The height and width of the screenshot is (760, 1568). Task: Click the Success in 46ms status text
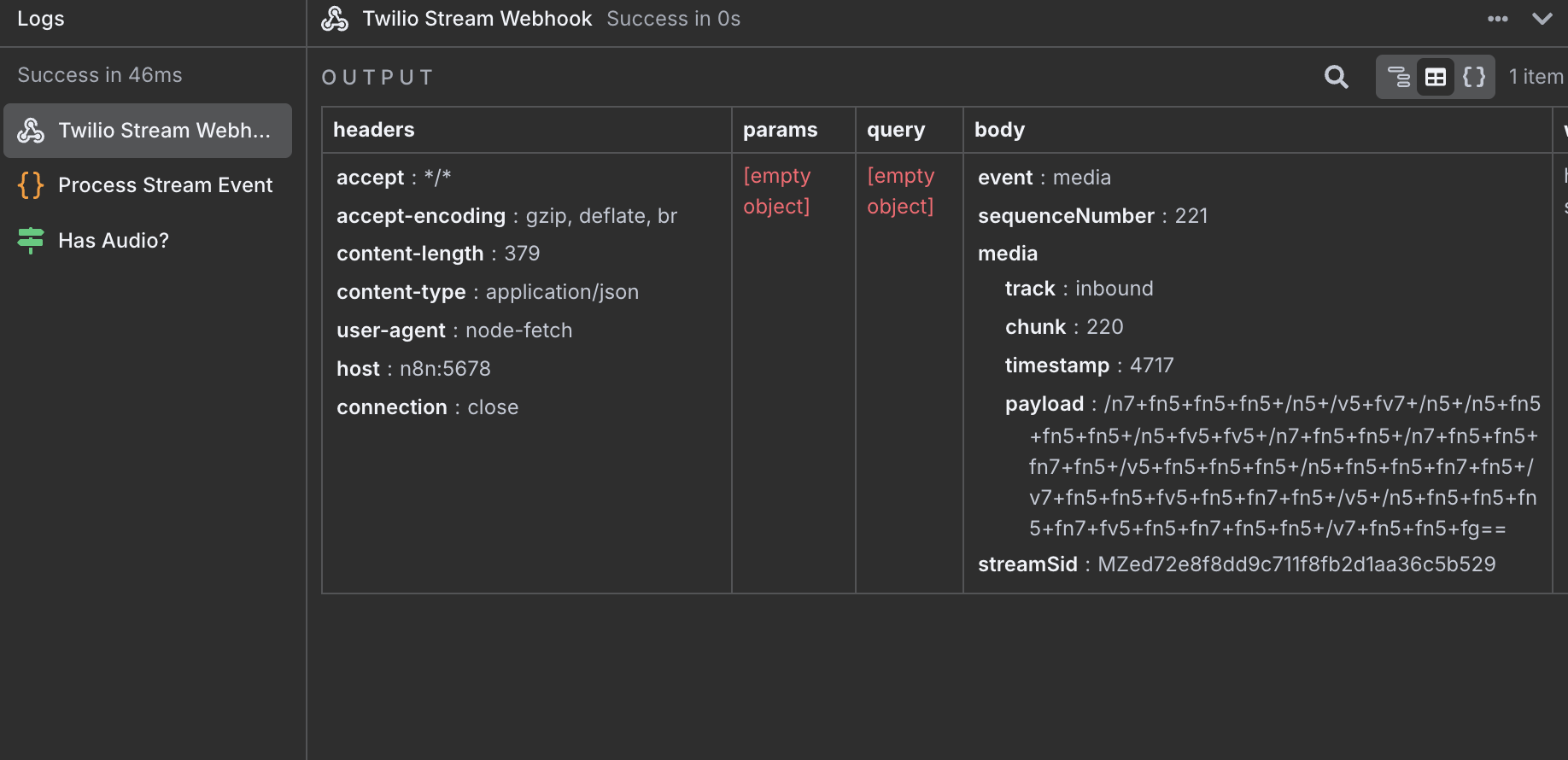[x=100, y=75]
